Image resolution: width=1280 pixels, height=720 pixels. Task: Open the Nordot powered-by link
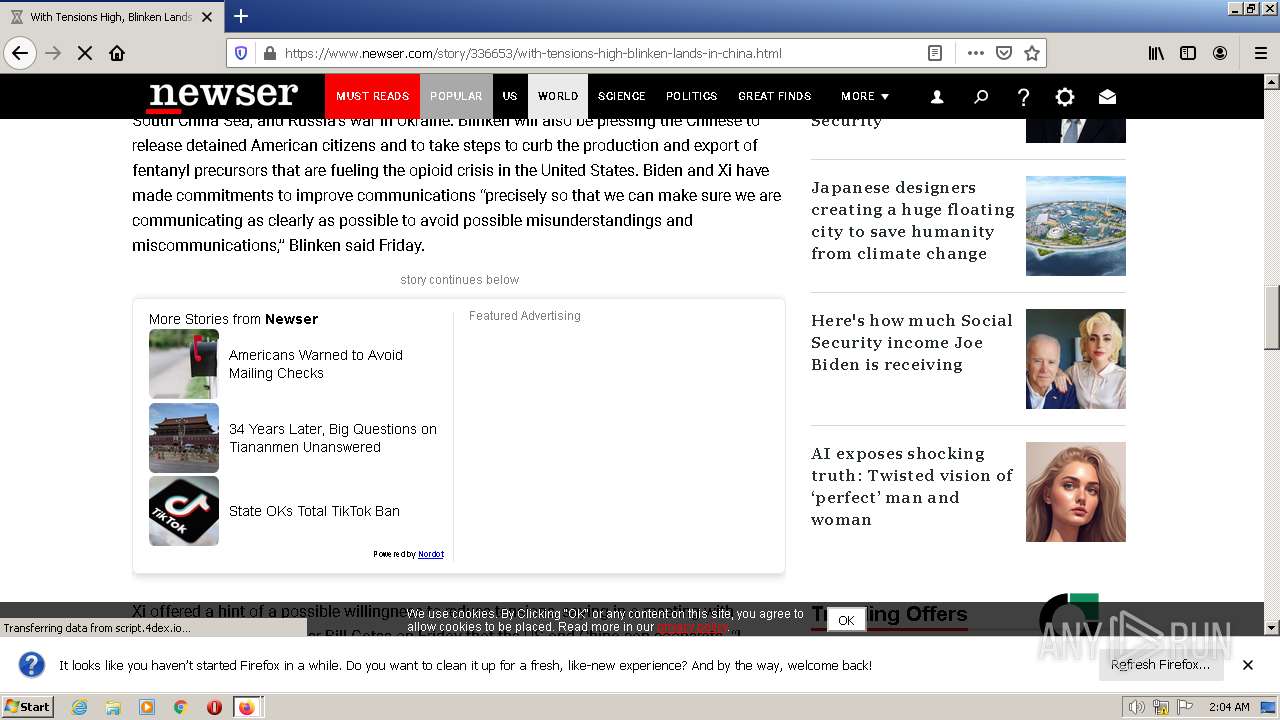[431, 554]
